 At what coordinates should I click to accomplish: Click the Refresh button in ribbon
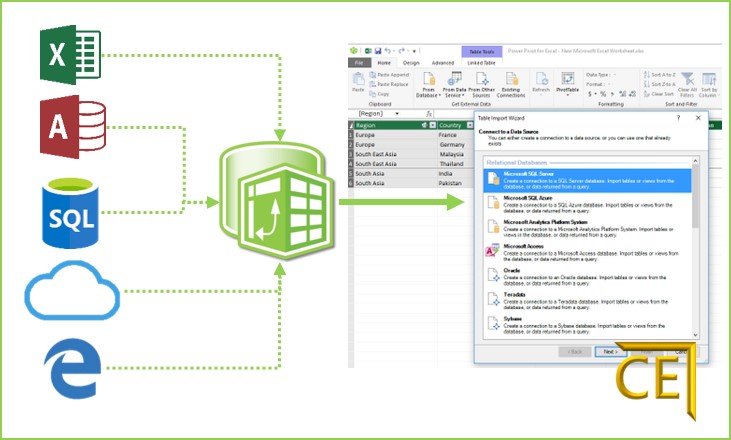click(x=541, y=84)
